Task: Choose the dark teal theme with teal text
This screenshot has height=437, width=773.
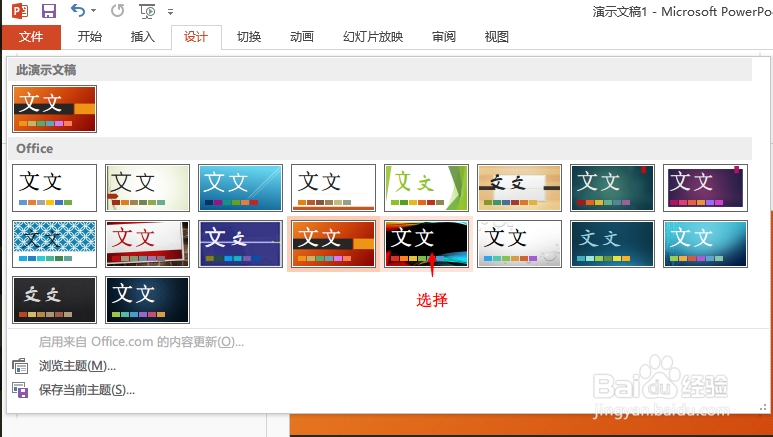Action: coord(612,244)
